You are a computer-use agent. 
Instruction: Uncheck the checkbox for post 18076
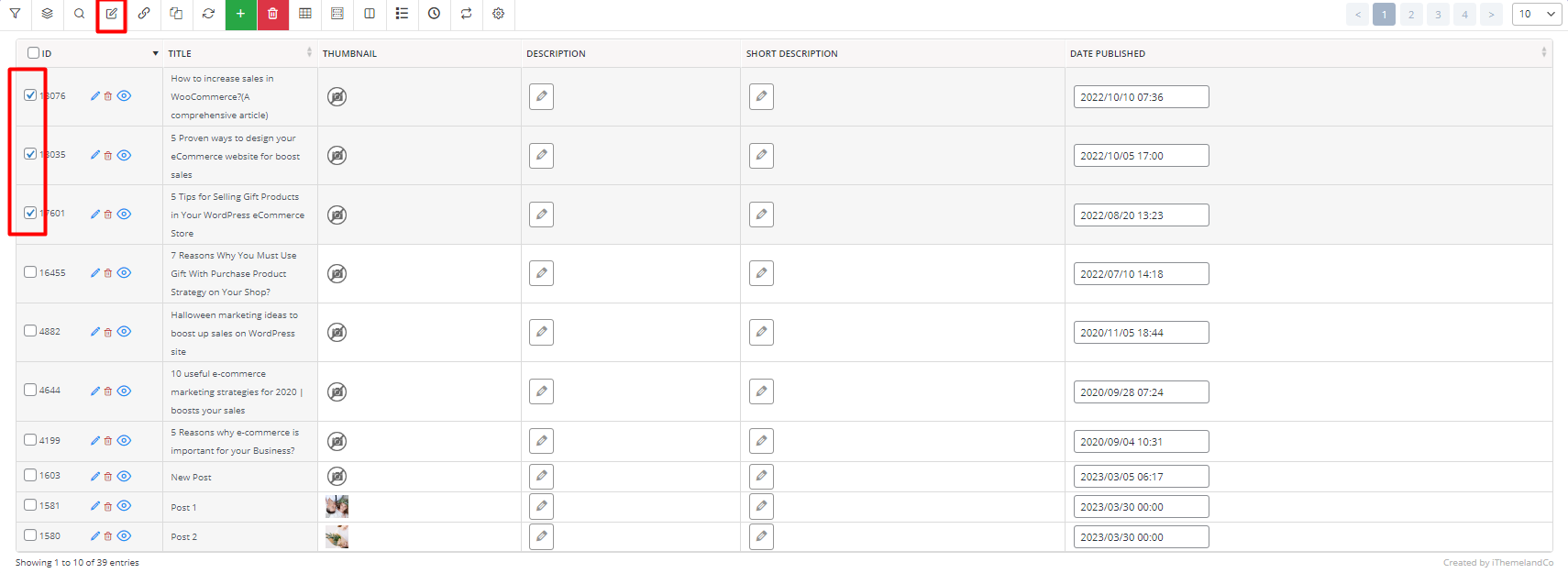point(30,94)
